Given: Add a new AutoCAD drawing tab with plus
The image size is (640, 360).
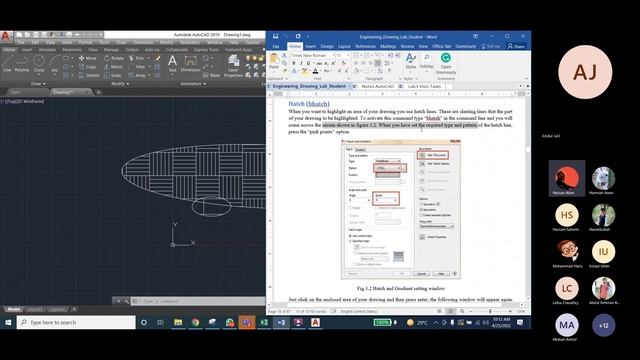Looking at the screenshot, I should tap(98, 92).
